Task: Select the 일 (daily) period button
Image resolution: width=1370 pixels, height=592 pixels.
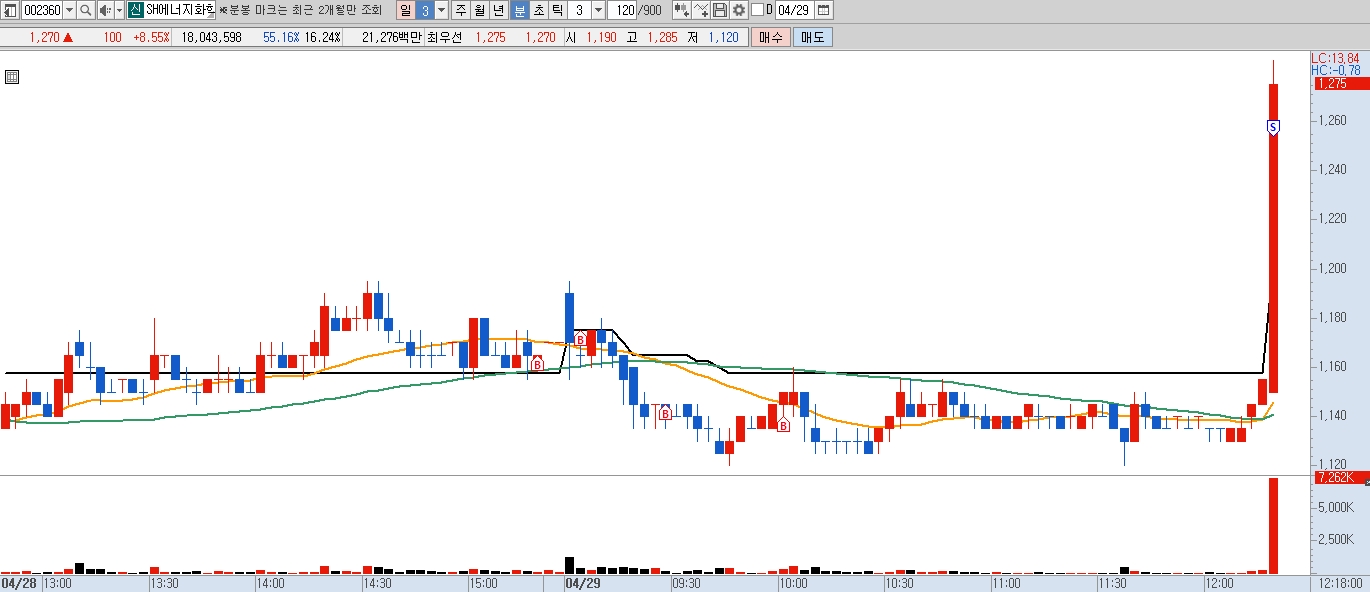Action: click(405, 10)
